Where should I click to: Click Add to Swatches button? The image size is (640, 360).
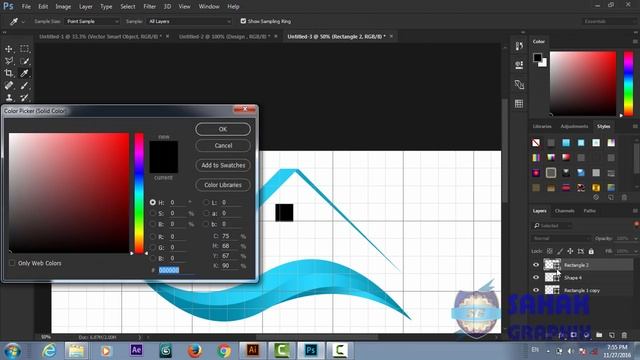point(223,165)
